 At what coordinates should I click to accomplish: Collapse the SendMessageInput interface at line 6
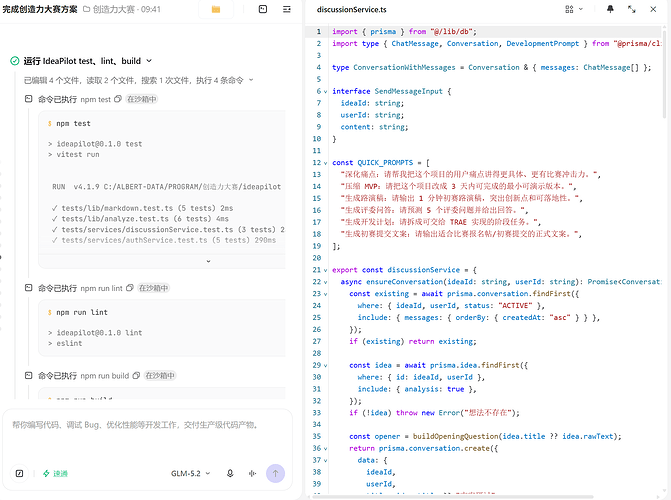click(326, 92)
